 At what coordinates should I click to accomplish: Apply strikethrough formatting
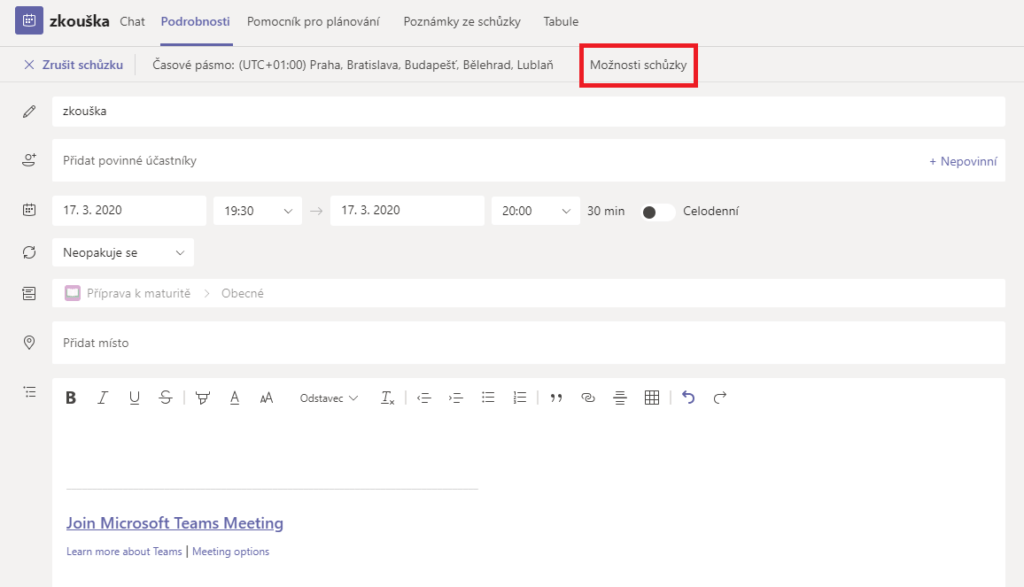tap(165, 398)
